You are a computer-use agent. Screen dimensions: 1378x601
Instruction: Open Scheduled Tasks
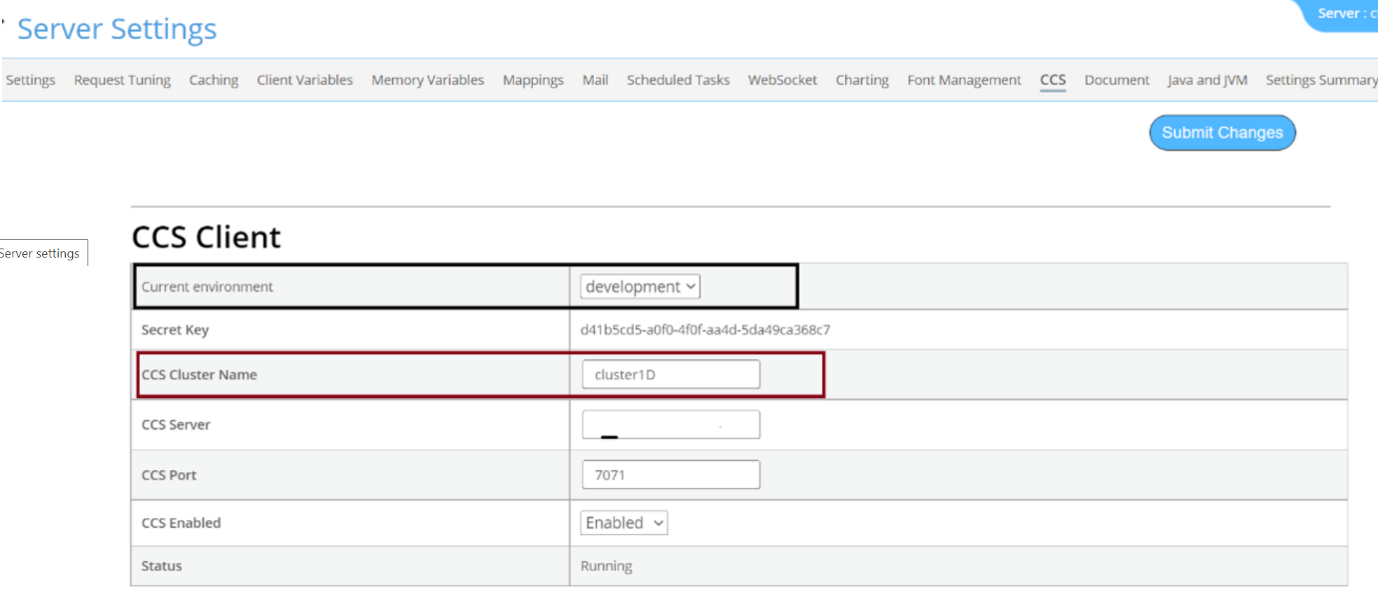[x=678, y=80]
